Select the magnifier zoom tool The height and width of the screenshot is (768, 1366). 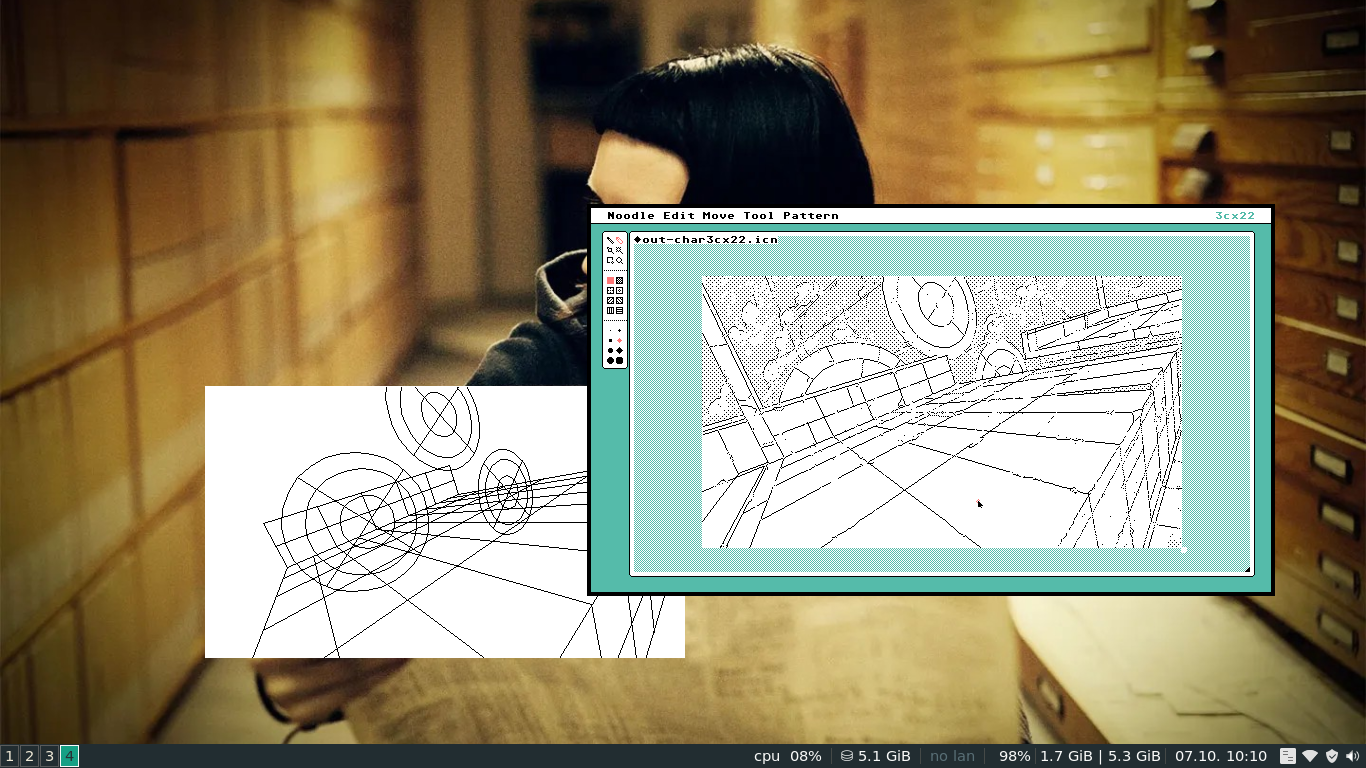pos(619,260)
